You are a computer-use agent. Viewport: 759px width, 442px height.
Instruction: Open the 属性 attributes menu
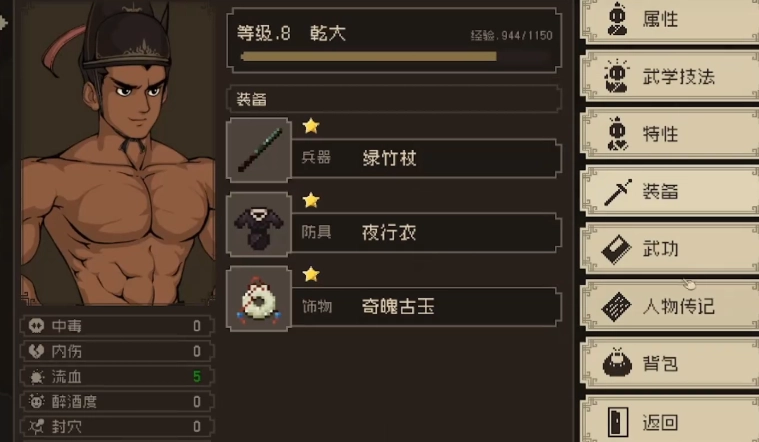tap(669, 20)
